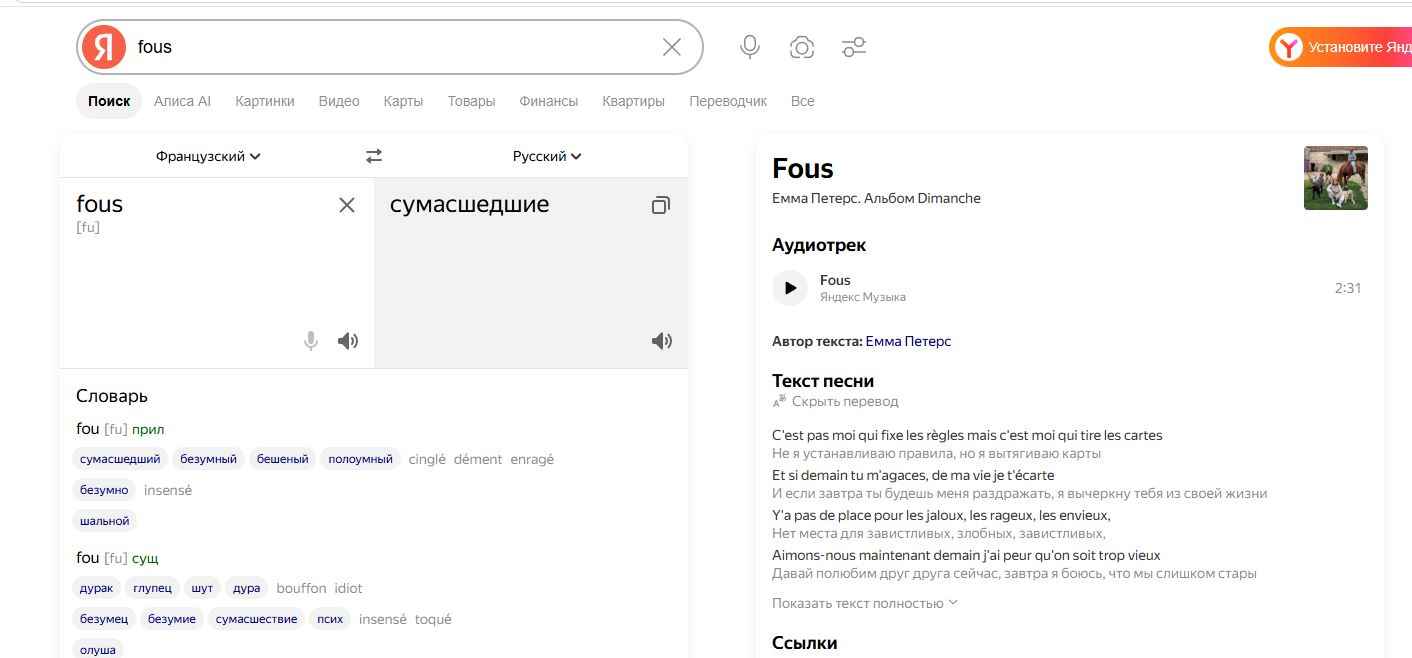Click lyric line 'C'est pas moi qui fixe'
The width and height of the screenshot is (1412, 658).
coord(967,435)
